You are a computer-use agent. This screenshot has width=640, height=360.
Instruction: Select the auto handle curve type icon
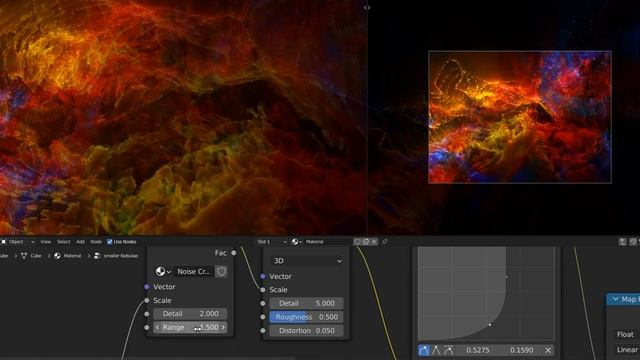click(x=424, y=350)
